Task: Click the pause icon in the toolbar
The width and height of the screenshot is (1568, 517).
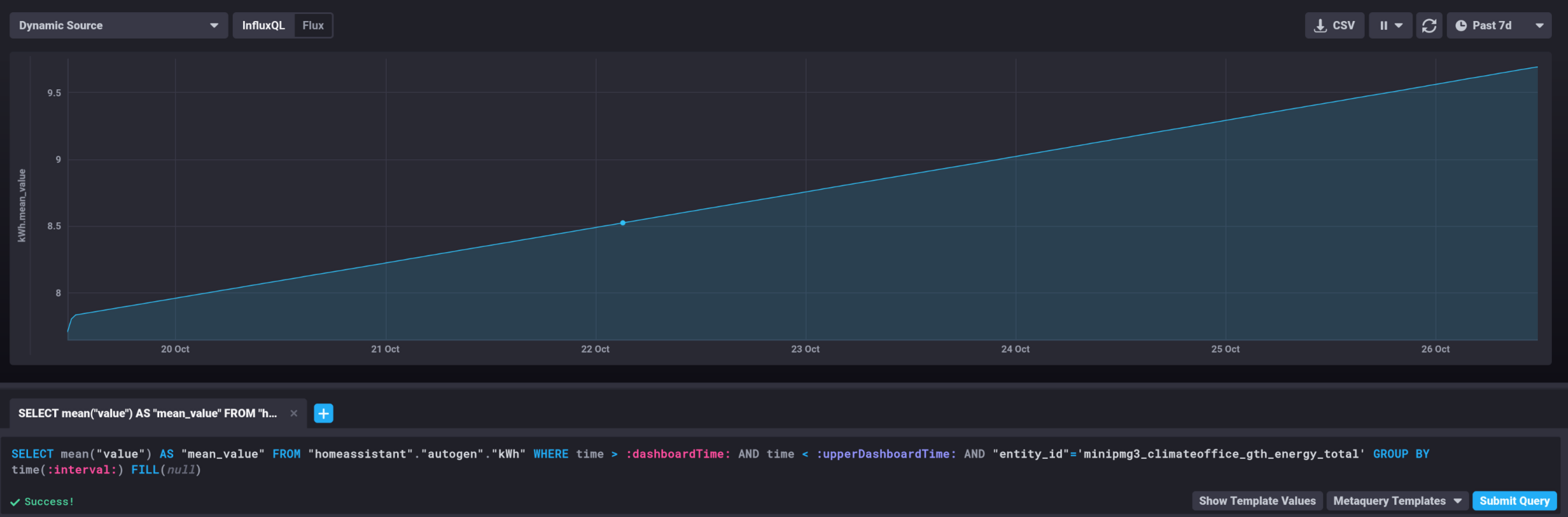Action: pyautogui.click(x=1384, y=26)
